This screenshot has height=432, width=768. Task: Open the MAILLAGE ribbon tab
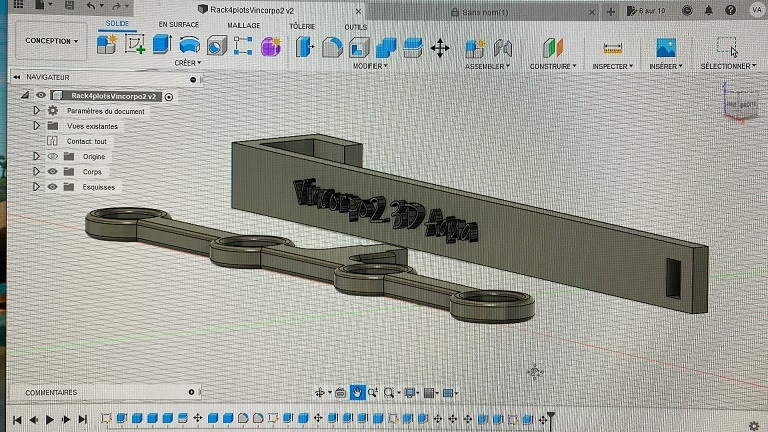click(244, 25)
